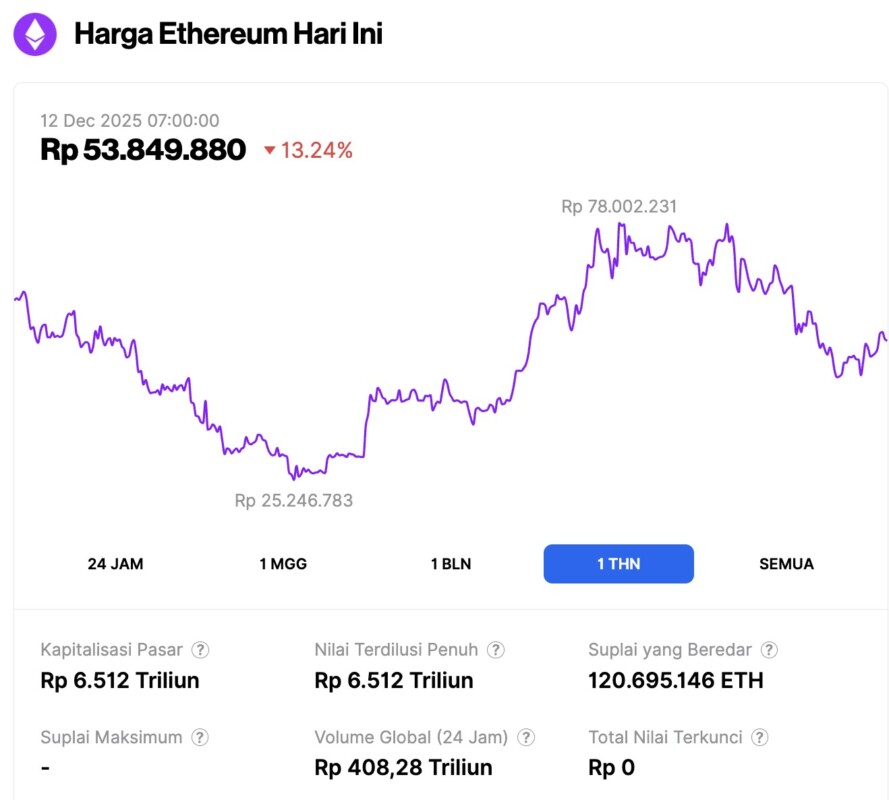Screen dimensions: 889x800
Task: Open the Suplai Maksimum help icon
Action: 199,737
